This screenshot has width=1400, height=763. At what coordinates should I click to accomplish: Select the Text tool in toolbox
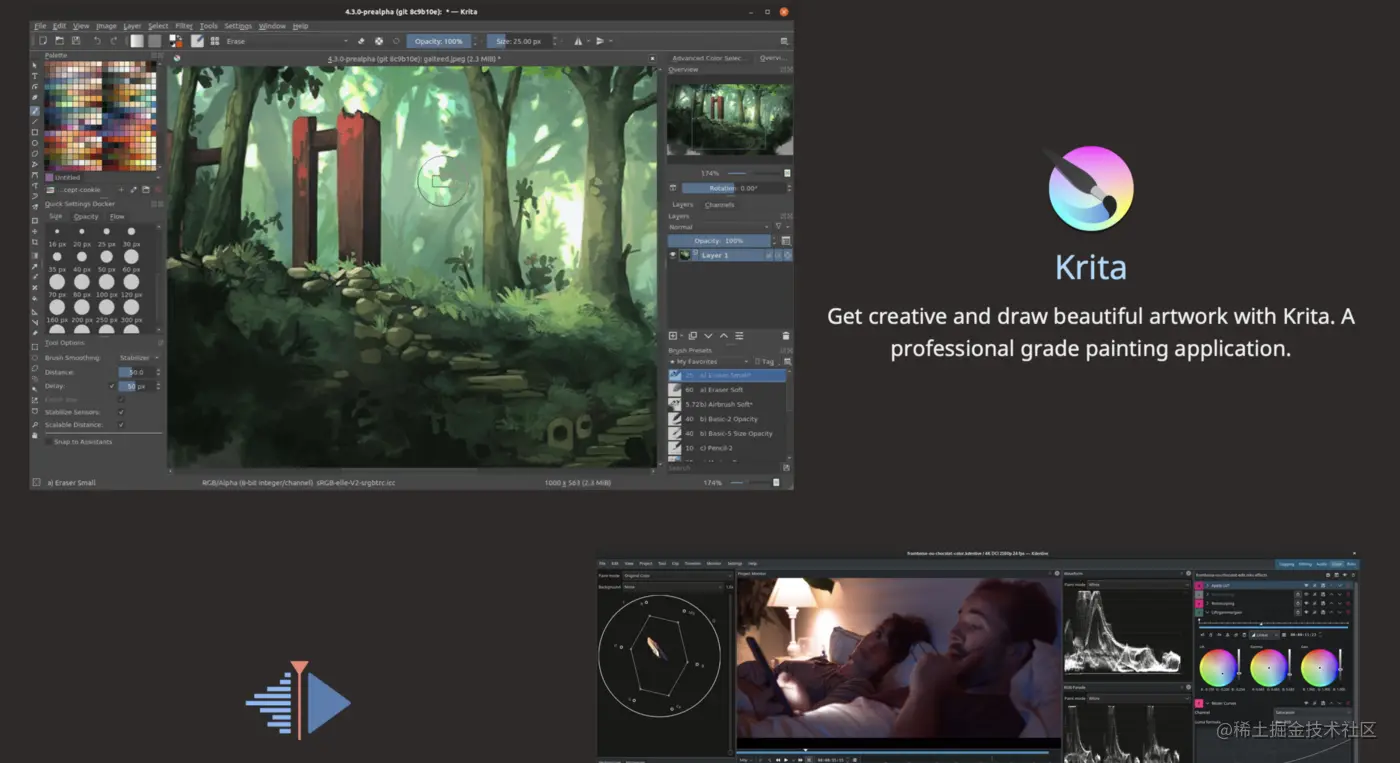35,76
